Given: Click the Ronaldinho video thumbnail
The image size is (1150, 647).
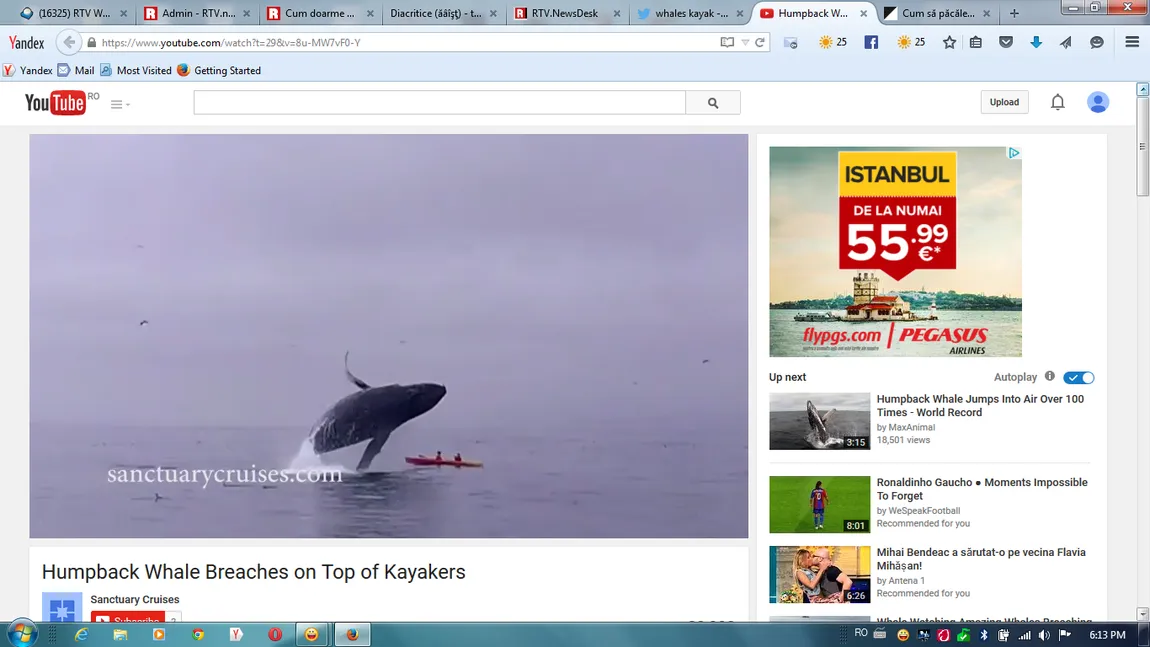Looking at the screenshot, I should click(x=819, y=505).
